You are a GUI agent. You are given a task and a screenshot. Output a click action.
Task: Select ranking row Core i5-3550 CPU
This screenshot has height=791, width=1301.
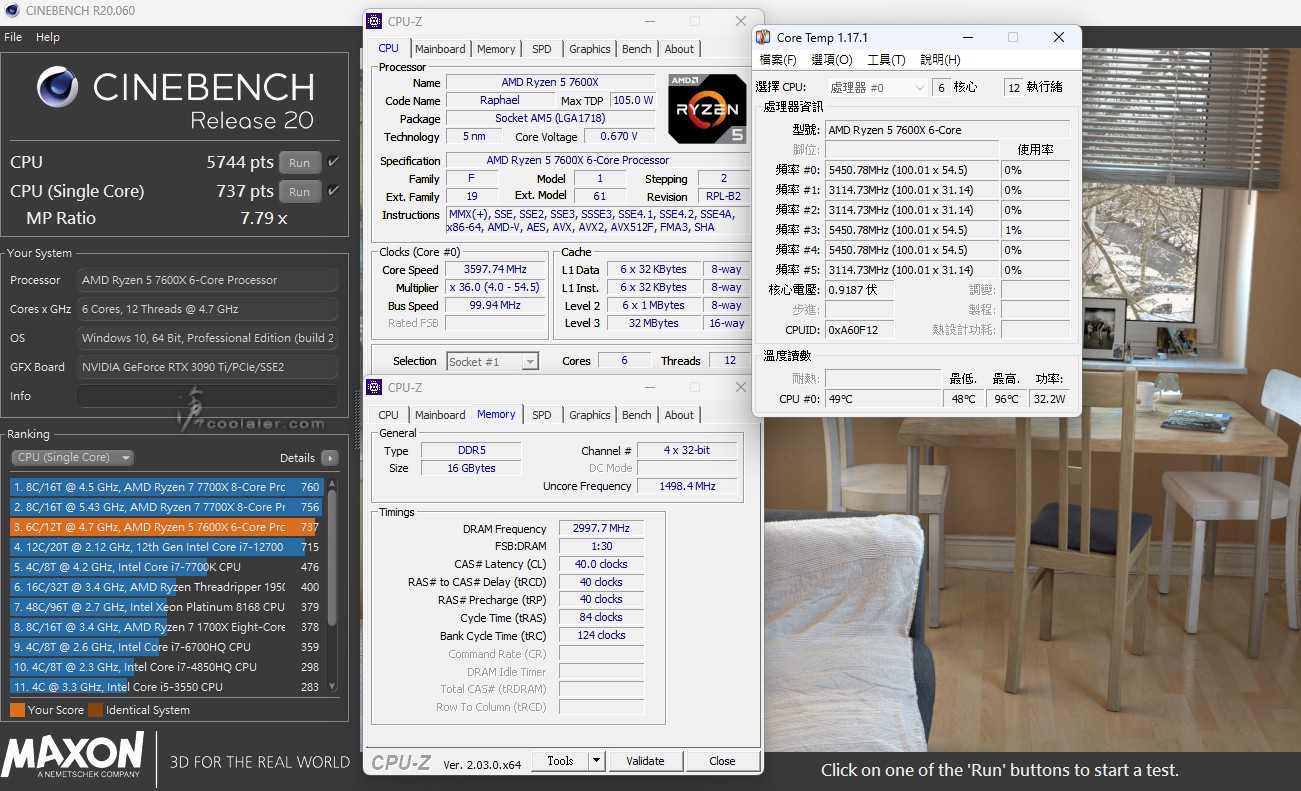click(x=166, y=687)
